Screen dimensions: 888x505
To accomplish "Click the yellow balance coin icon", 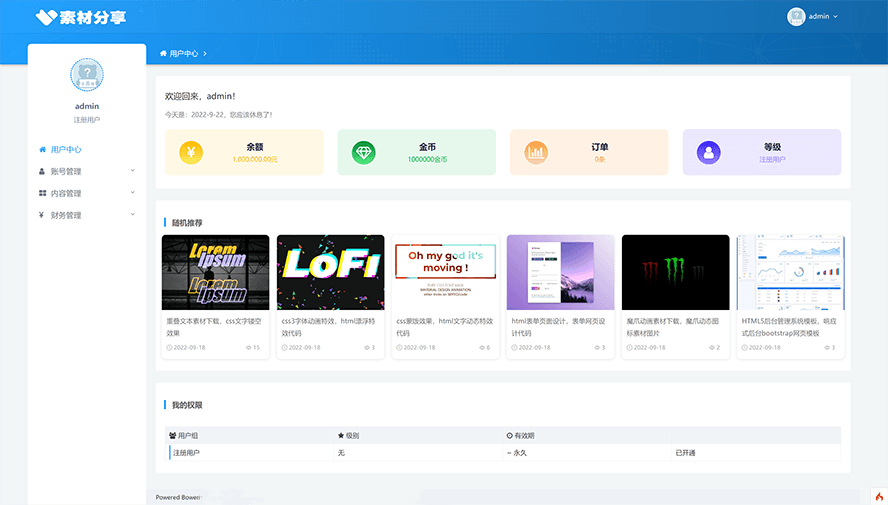I will pyautogui.click(x=191, y=152).
